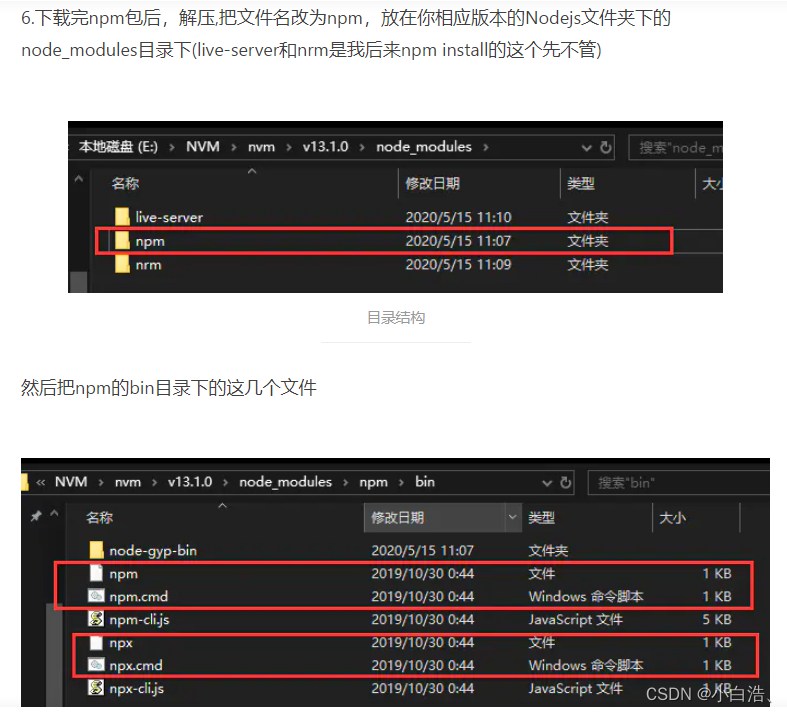Select the live-server folder name
787x713 pixels.
pyautogui.click(x=169, y=217)
